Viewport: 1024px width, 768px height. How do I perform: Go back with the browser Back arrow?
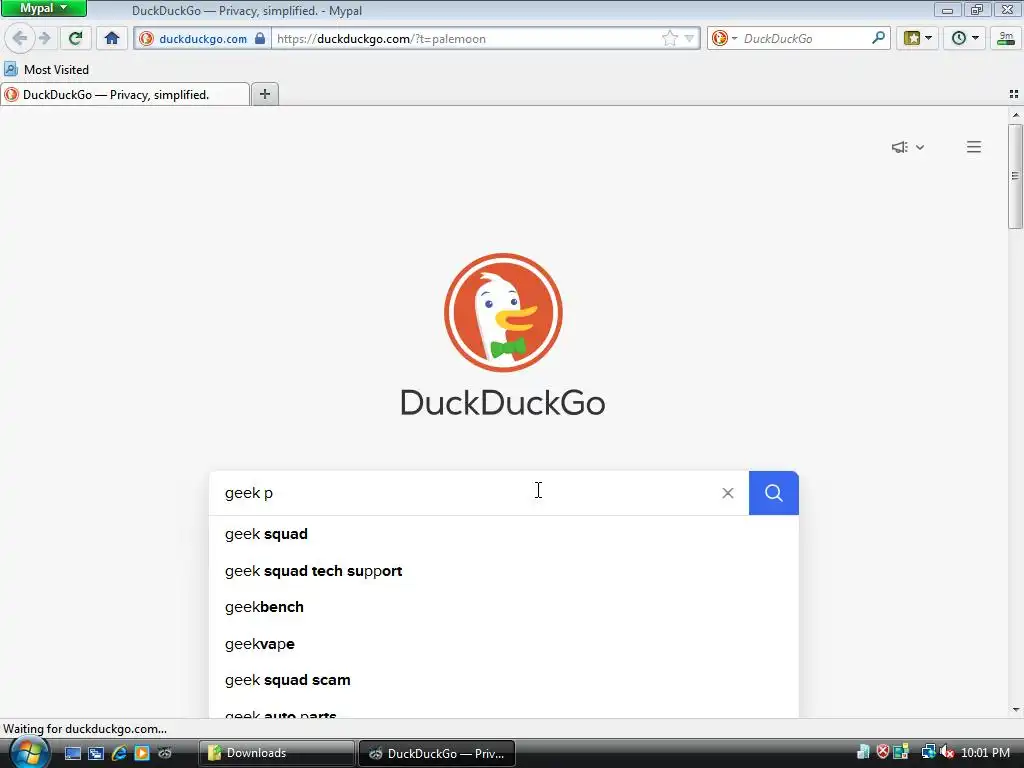(20, 39)
